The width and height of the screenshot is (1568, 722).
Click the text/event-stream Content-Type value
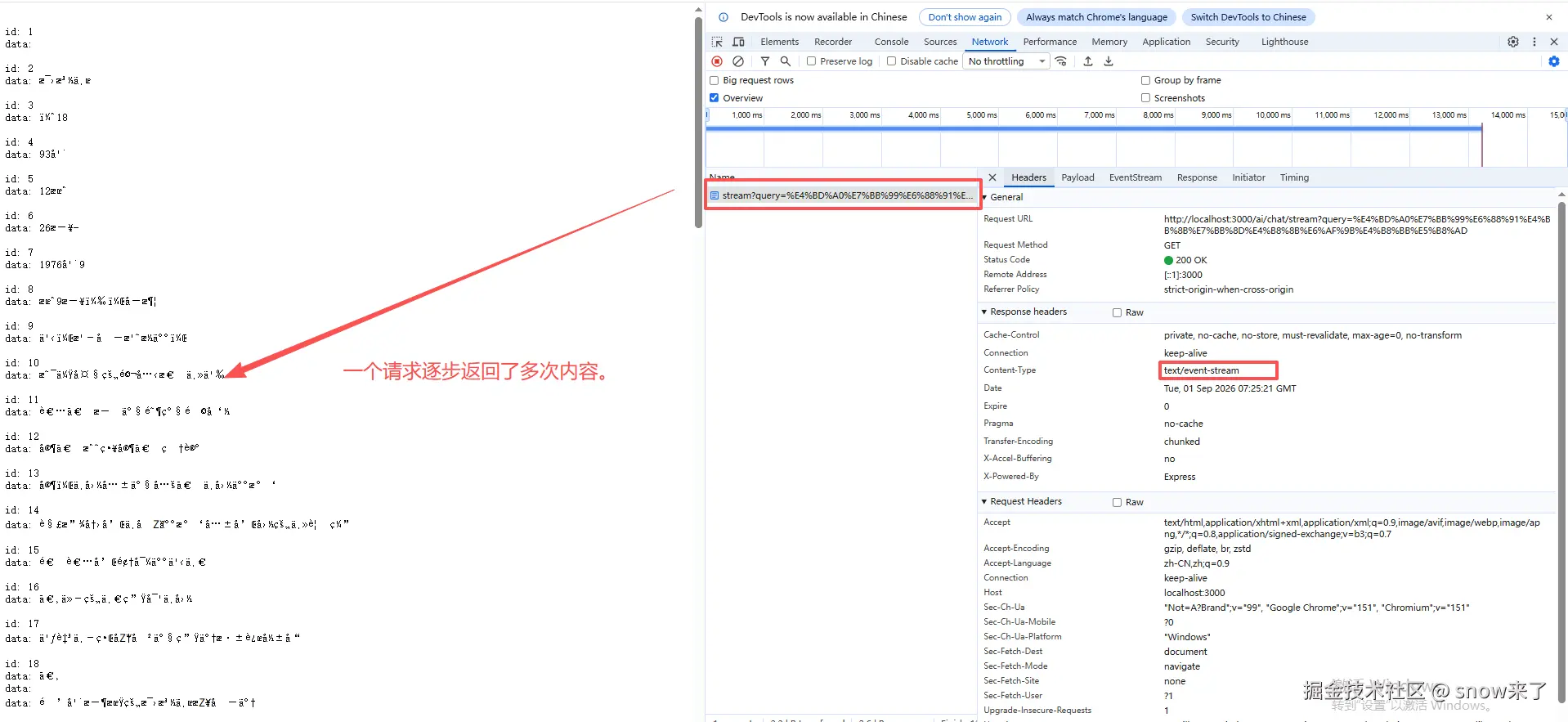pos(1201,370)
